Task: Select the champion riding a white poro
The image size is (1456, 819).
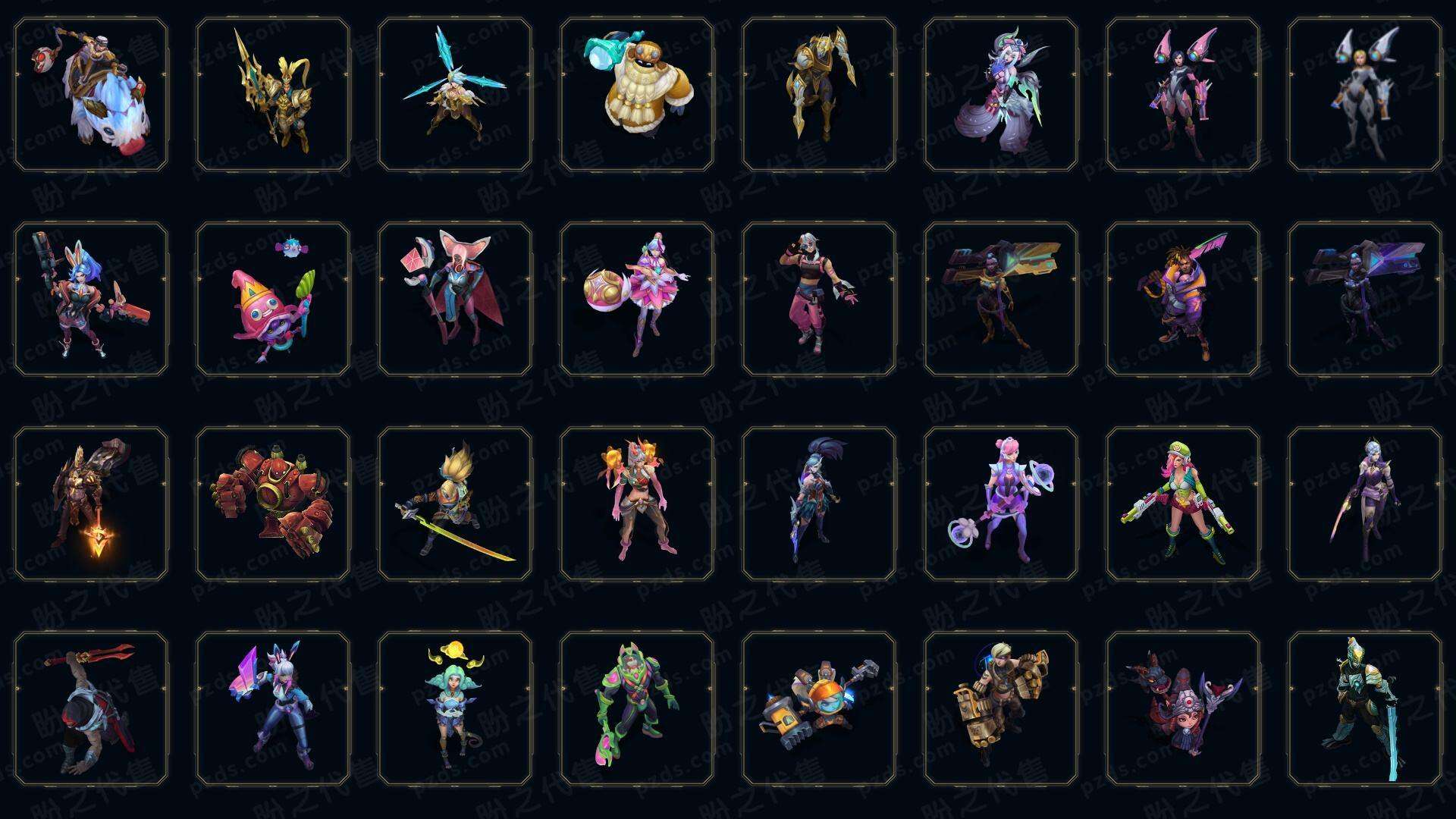Action: point(91,95)
